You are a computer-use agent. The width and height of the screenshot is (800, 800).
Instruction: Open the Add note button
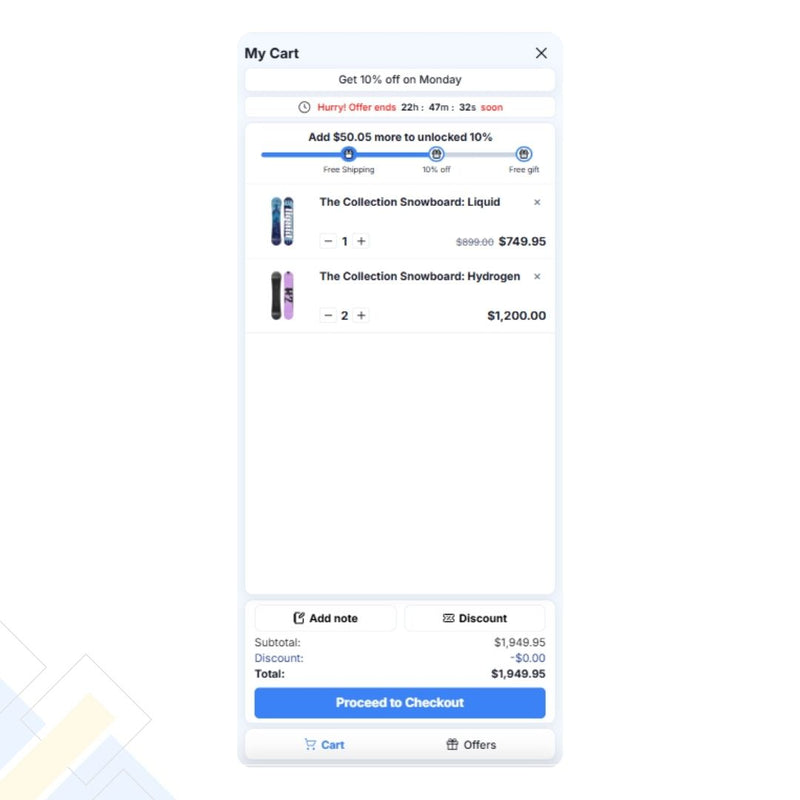tap(326, 618)
